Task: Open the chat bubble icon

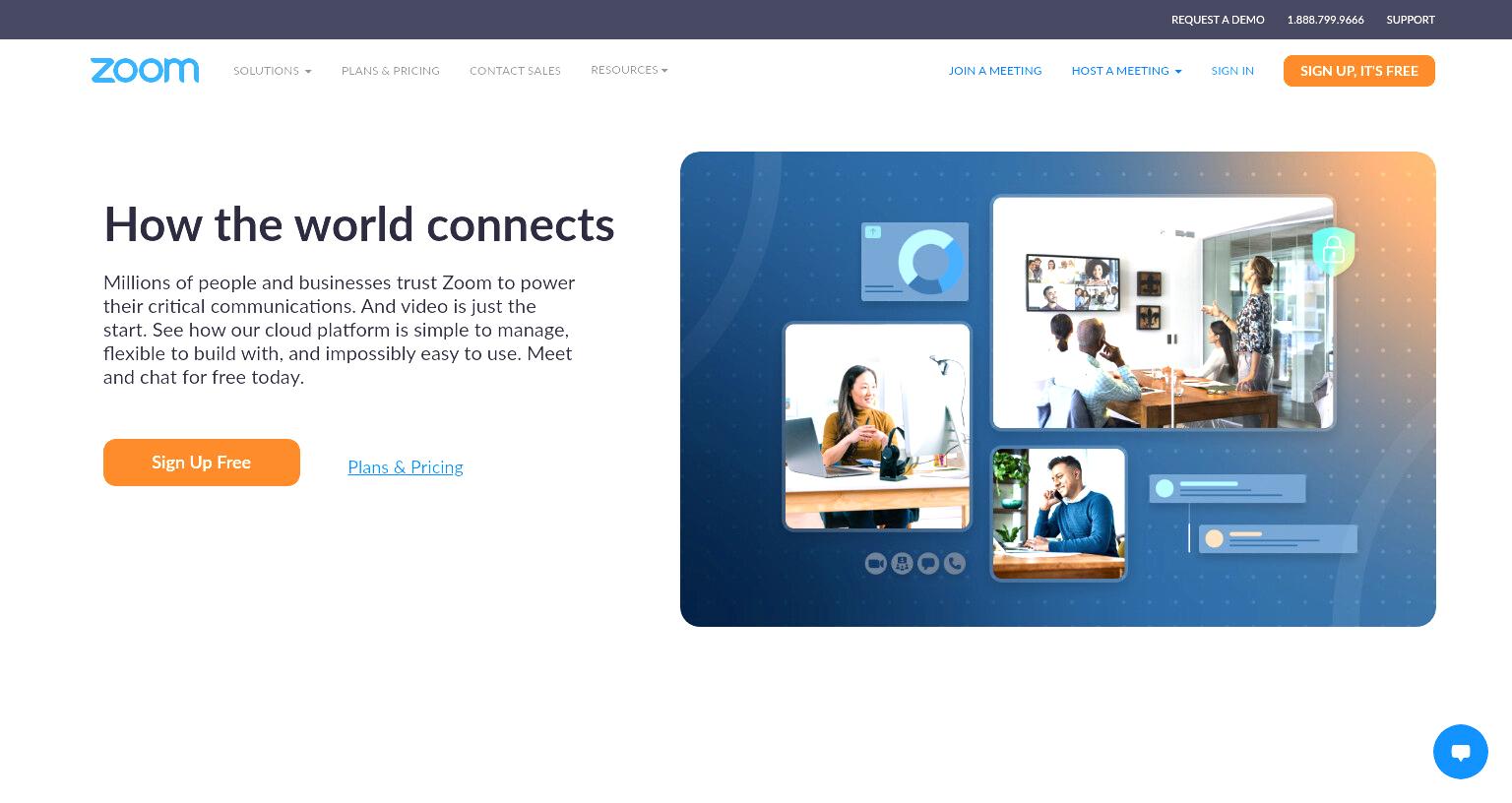Action: pyautogui.click(x=1460, y=752)
